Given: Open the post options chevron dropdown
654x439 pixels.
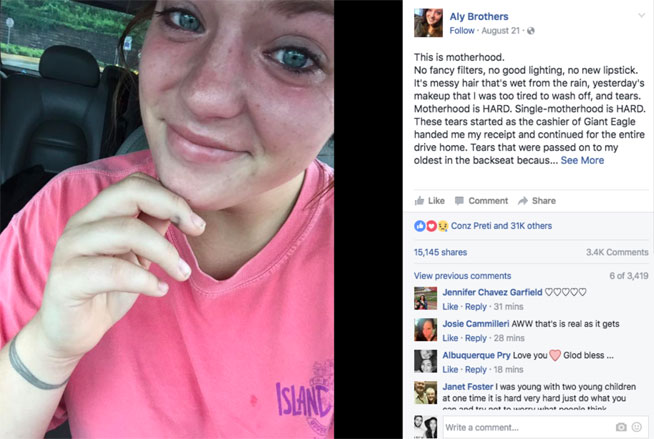Looking at the screenshot, I should coord(641,15).
